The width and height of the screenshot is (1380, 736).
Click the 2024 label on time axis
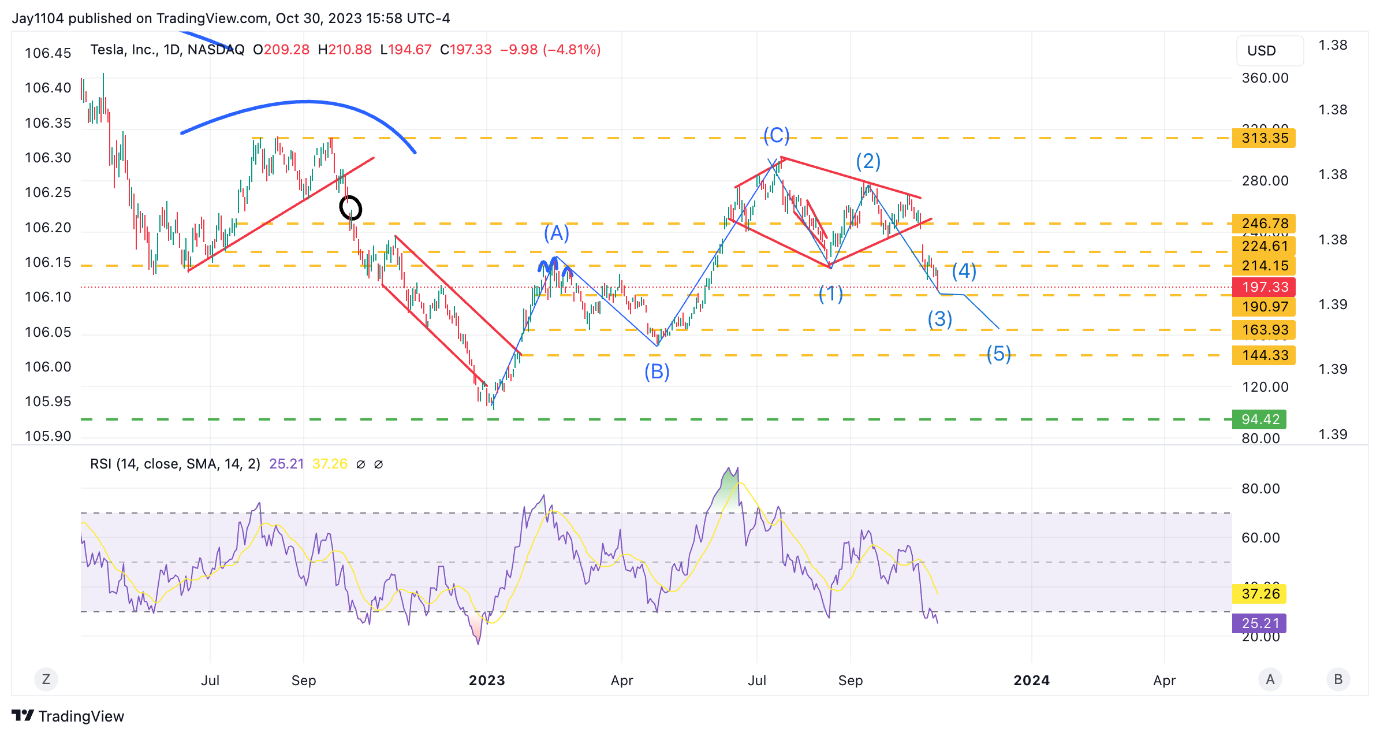coord(1031,680)
